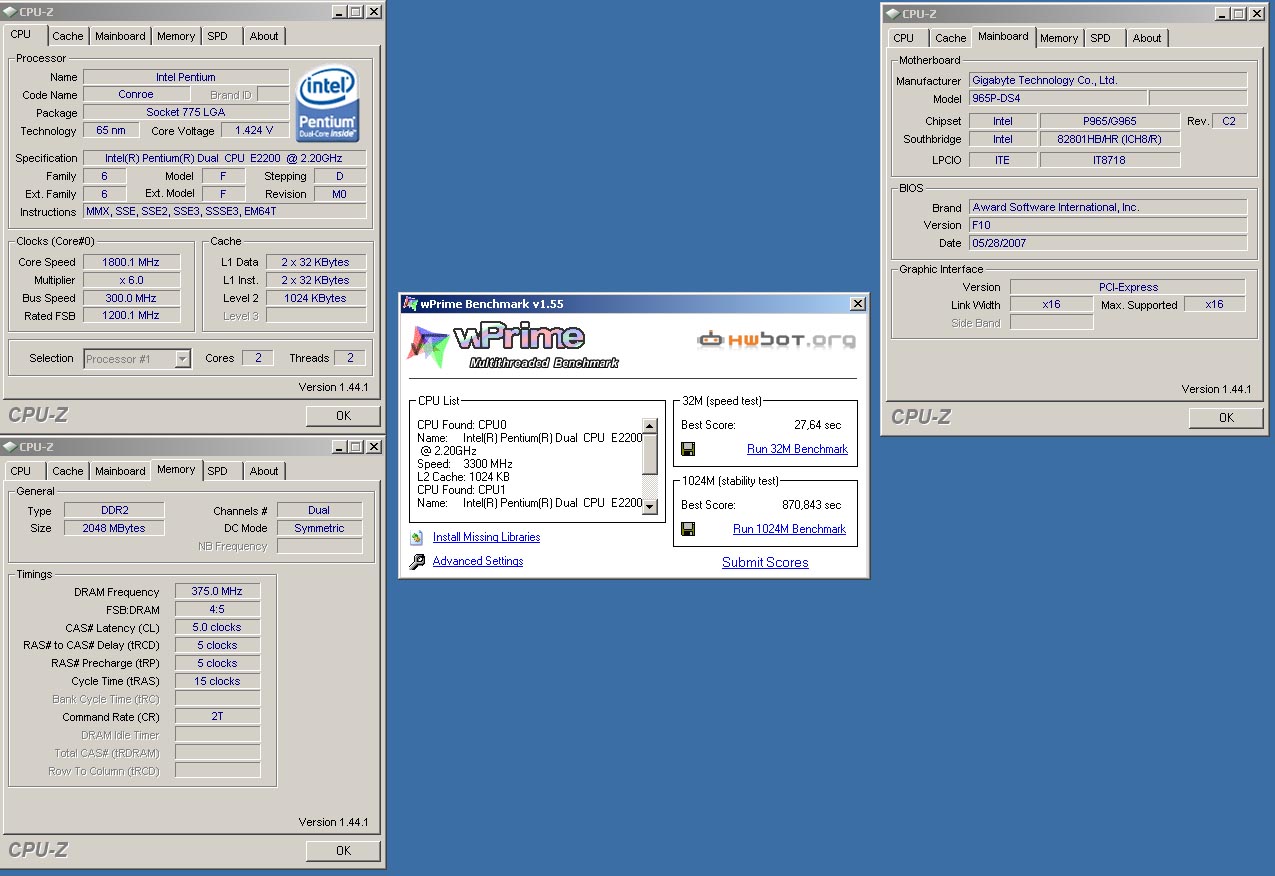Click the Rated FSB value 1200.1 MHz
1275x876 pixels.
click(x=131, y=316)
